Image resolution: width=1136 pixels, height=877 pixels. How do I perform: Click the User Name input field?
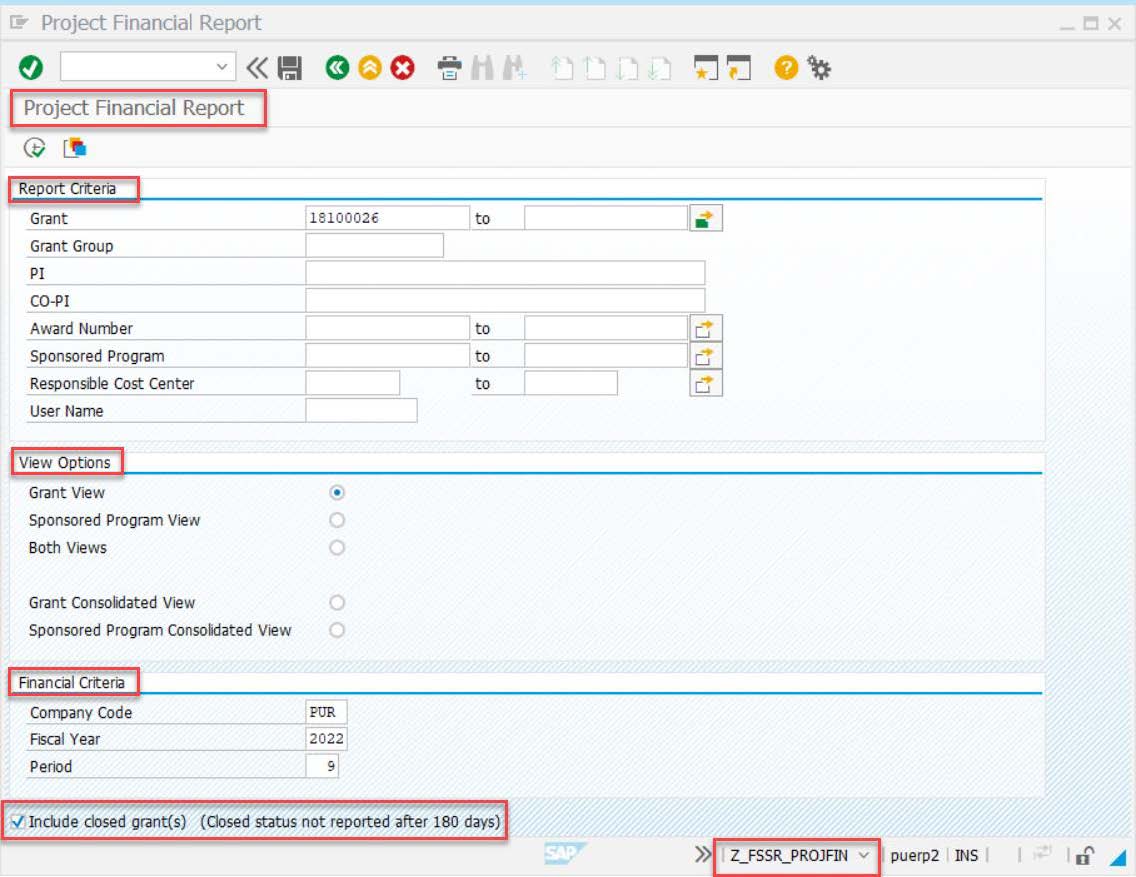pyautogui.click(x=362, y=411)
